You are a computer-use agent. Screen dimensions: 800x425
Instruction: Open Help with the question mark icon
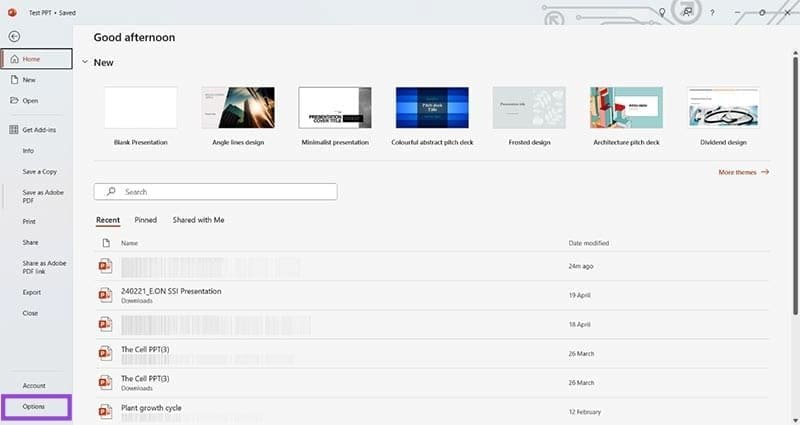click(x=712, y=13)
